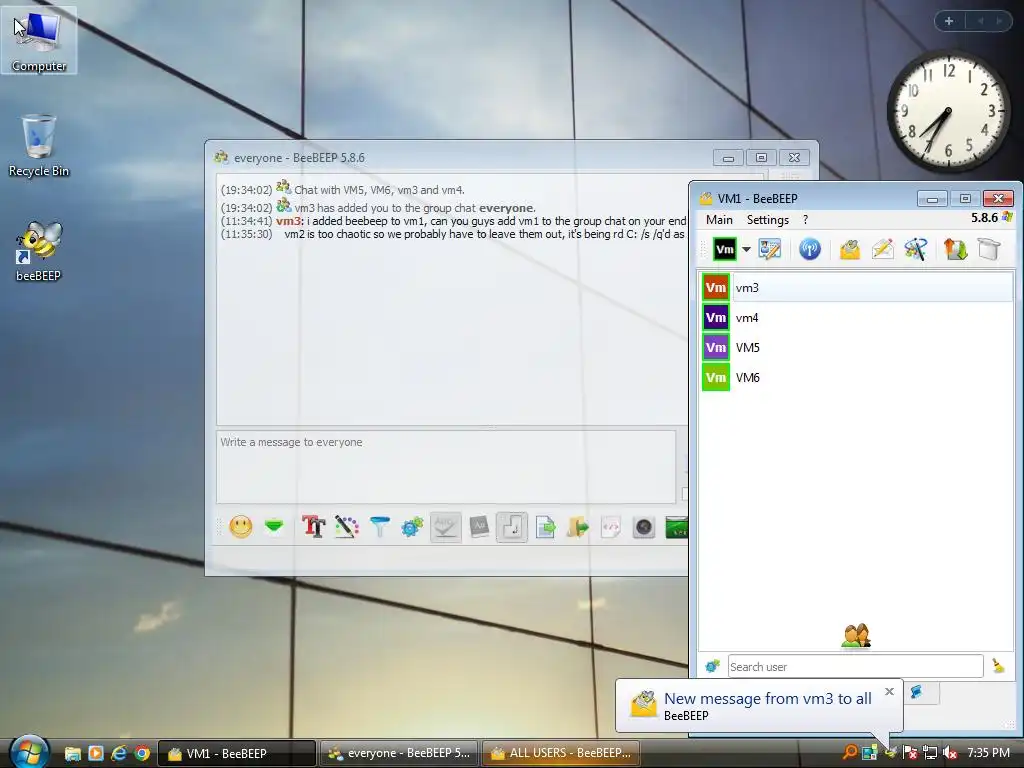Click the BeeBEEP bee tray icon

point(890,753)
